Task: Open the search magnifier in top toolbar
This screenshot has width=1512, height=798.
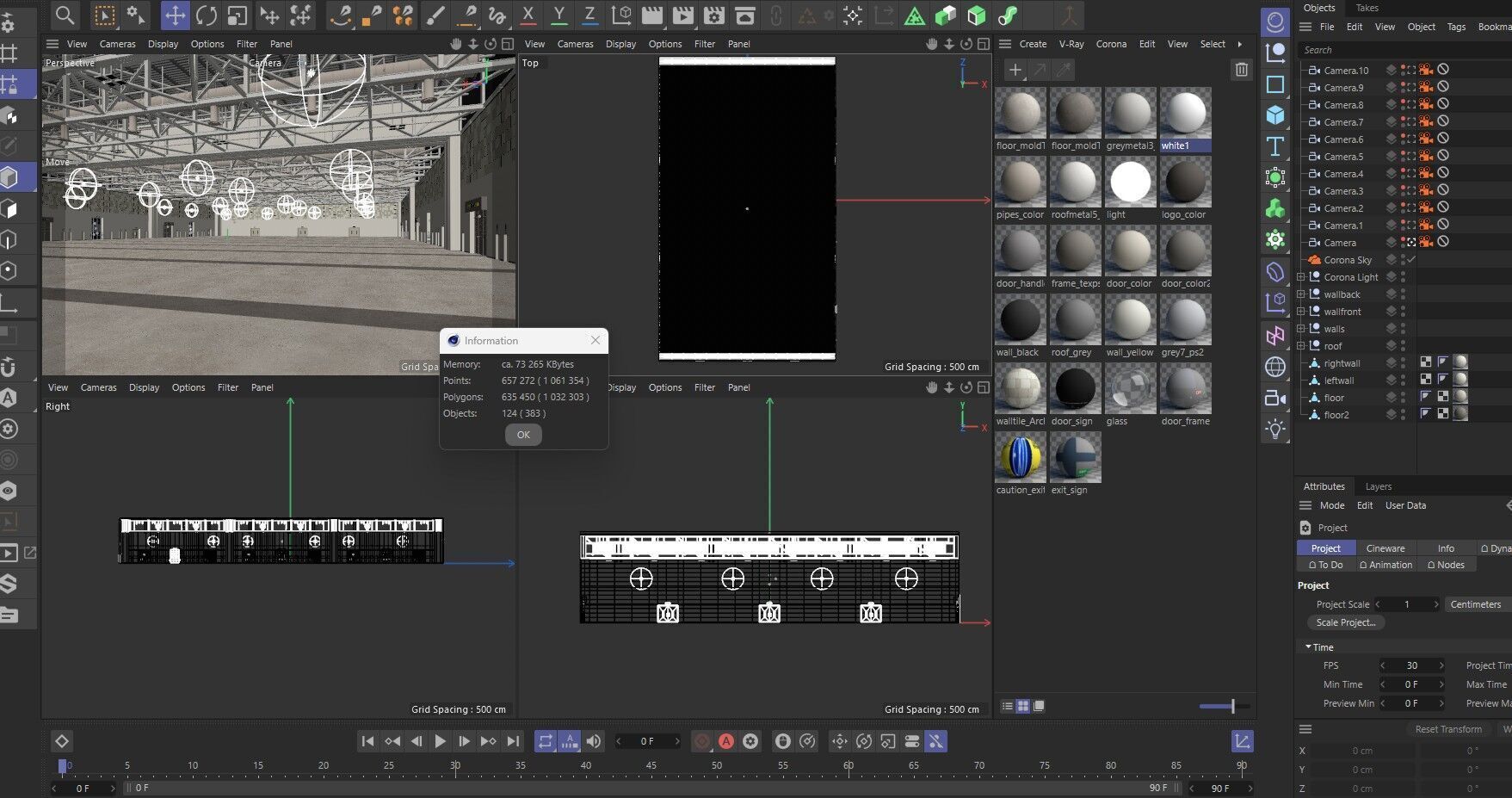Action: (65, 15)
